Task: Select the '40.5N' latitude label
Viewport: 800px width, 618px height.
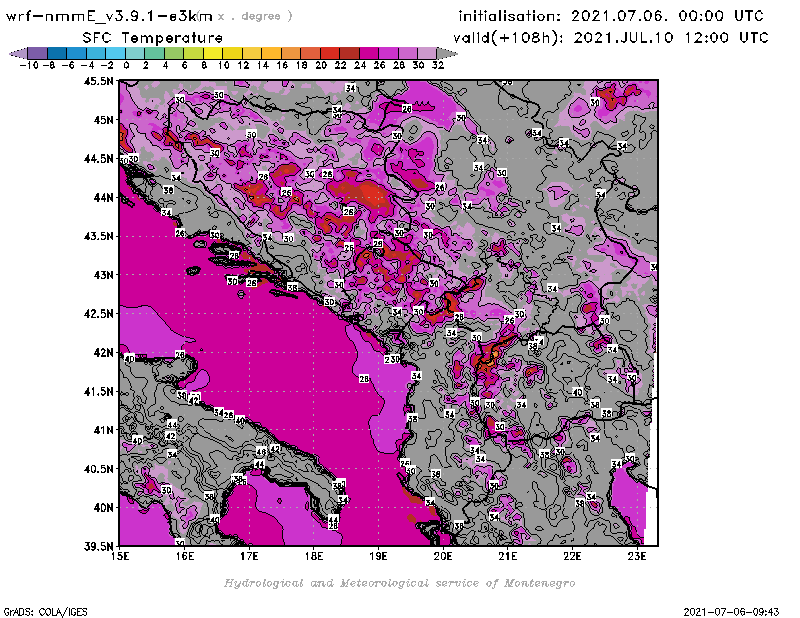Action: coord(99,469)
